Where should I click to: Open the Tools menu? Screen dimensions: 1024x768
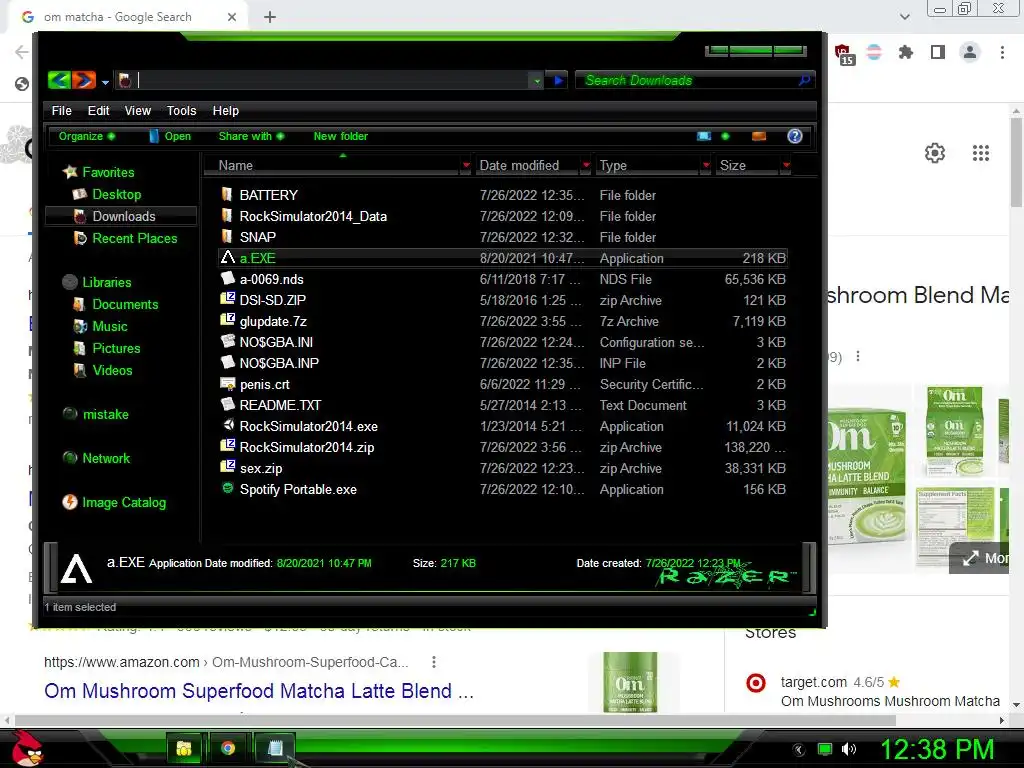tap(182, 110)
